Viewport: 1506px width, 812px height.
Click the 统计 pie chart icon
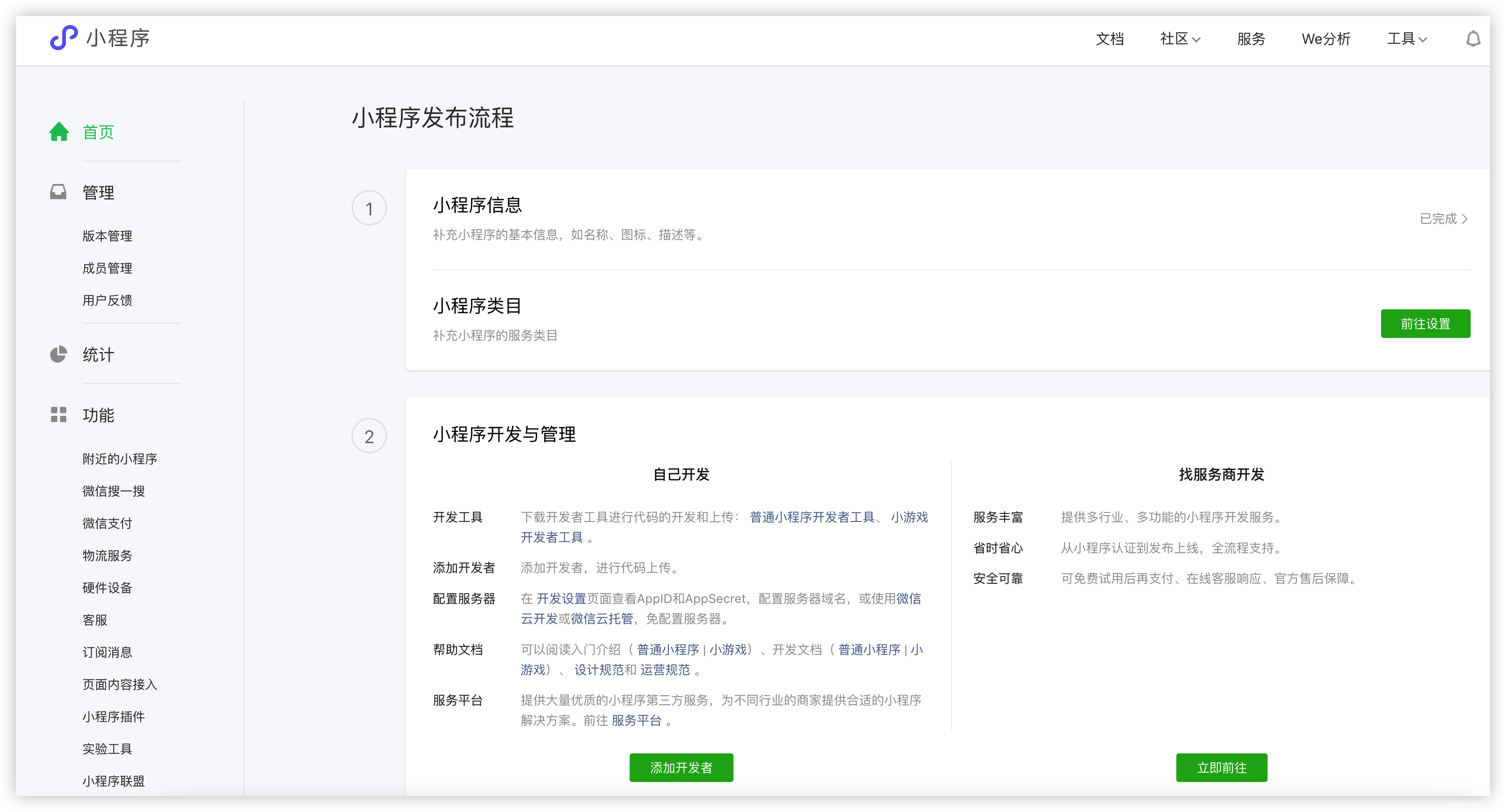[x=59, y=354]
